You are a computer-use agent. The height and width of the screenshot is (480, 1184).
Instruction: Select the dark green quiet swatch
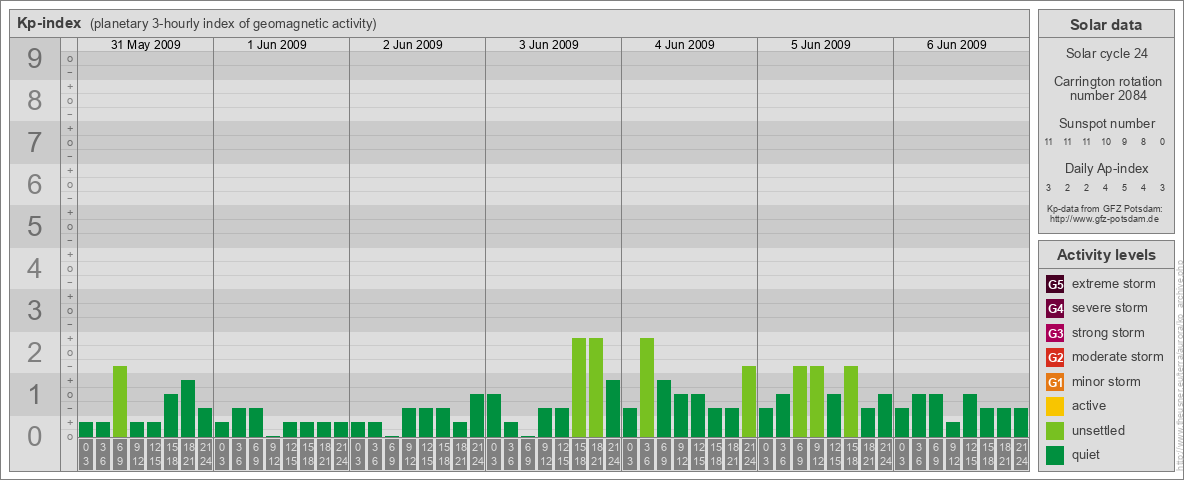[1056, 455]
